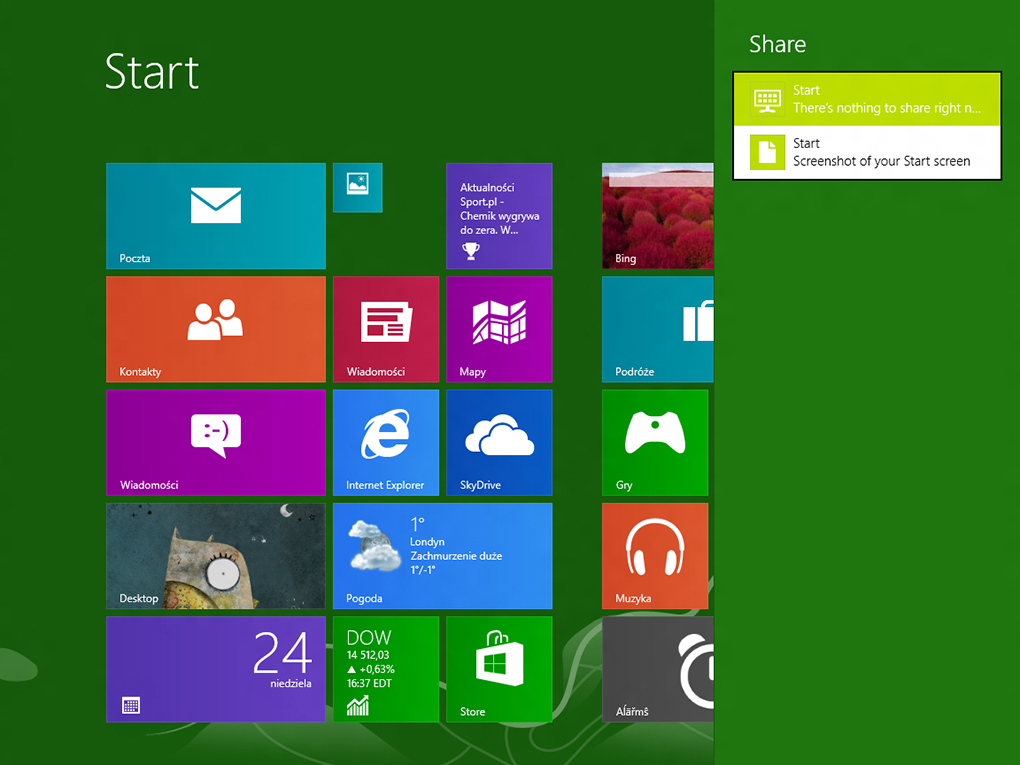Image resolution: width=1020 pixels, height=765 pixels.
Task: Open the purple Wiadomości messaging tile
Action: 216,442
